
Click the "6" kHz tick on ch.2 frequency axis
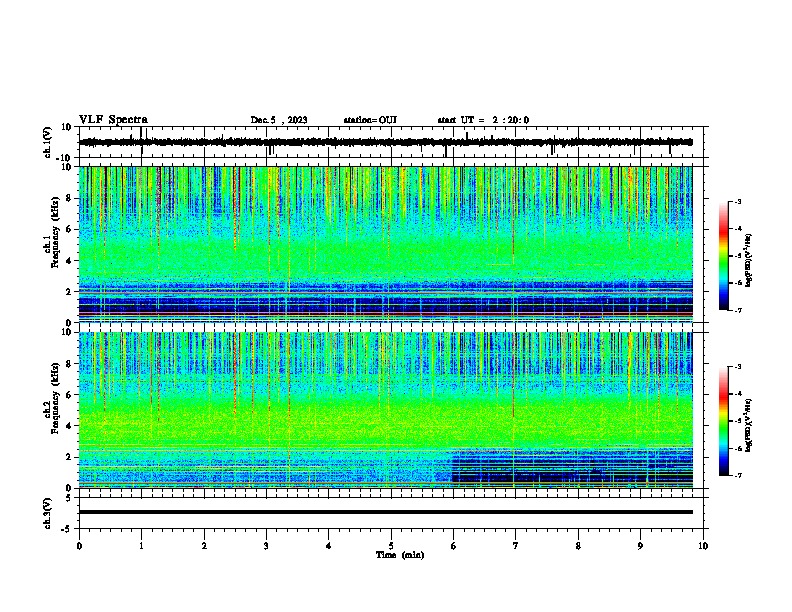[x=70, y=395]
